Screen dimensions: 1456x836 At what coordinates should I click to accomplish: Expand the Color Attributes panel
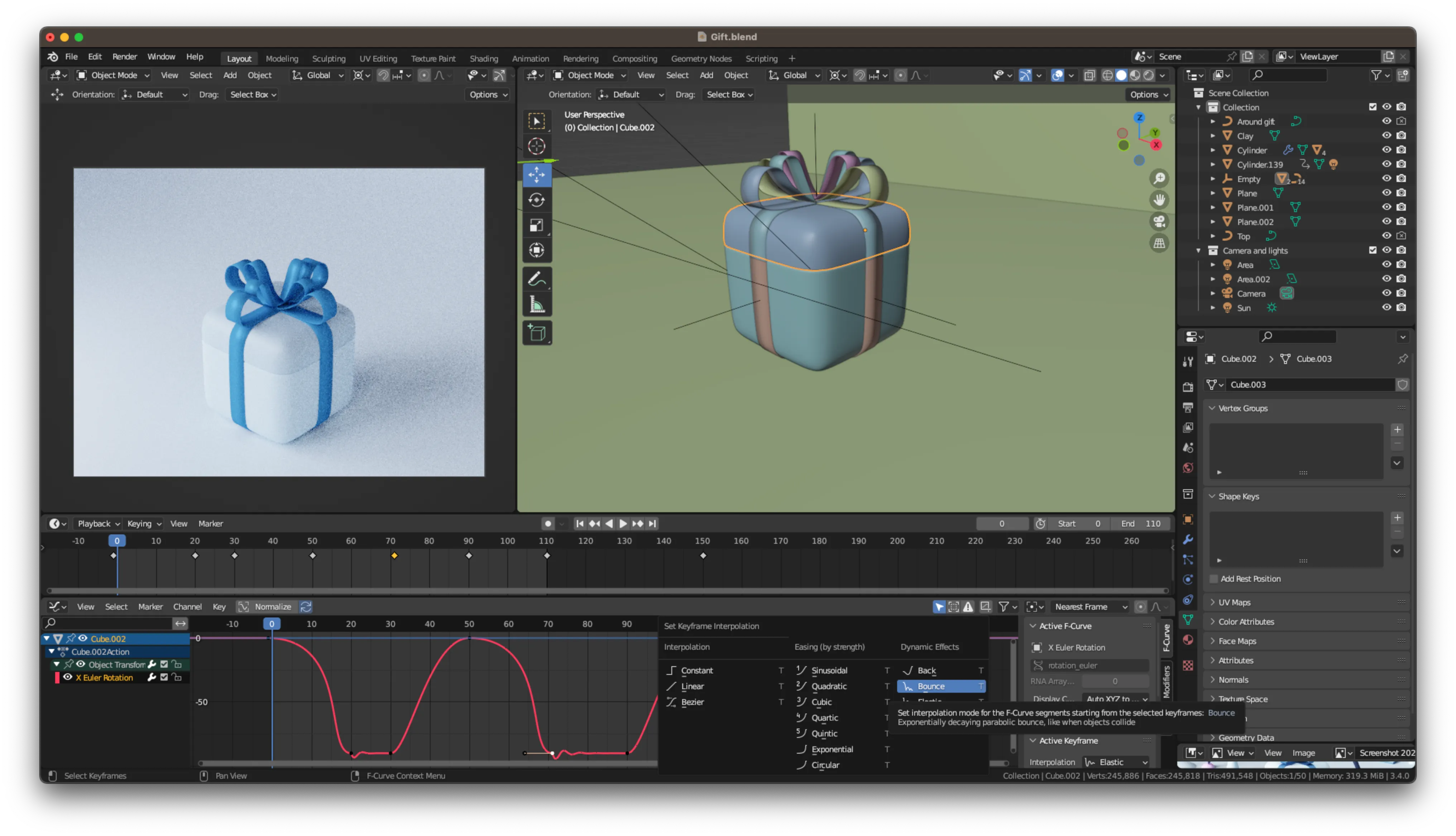click(1245, 622)
